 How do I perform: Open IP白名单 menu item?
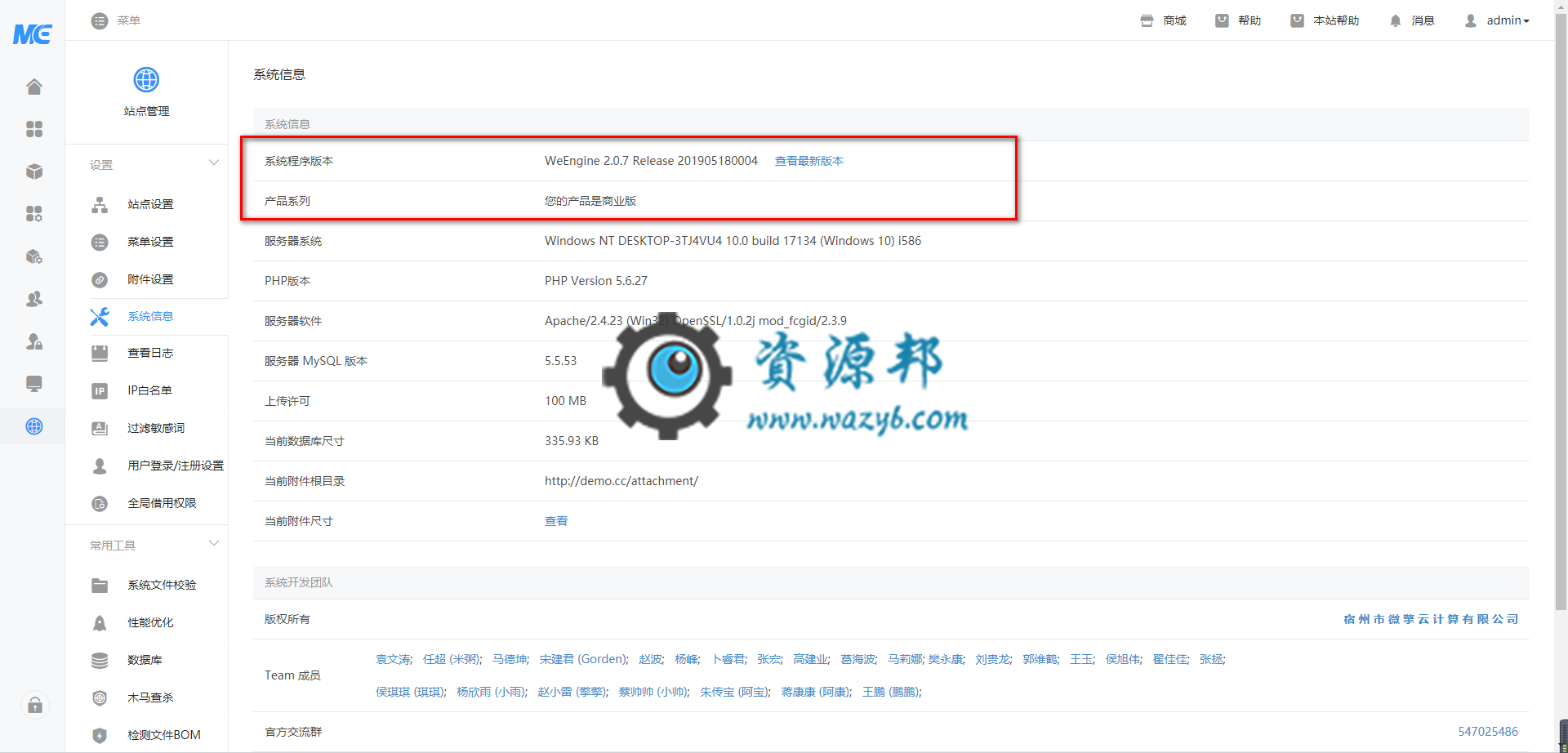(x=149, y=390)
